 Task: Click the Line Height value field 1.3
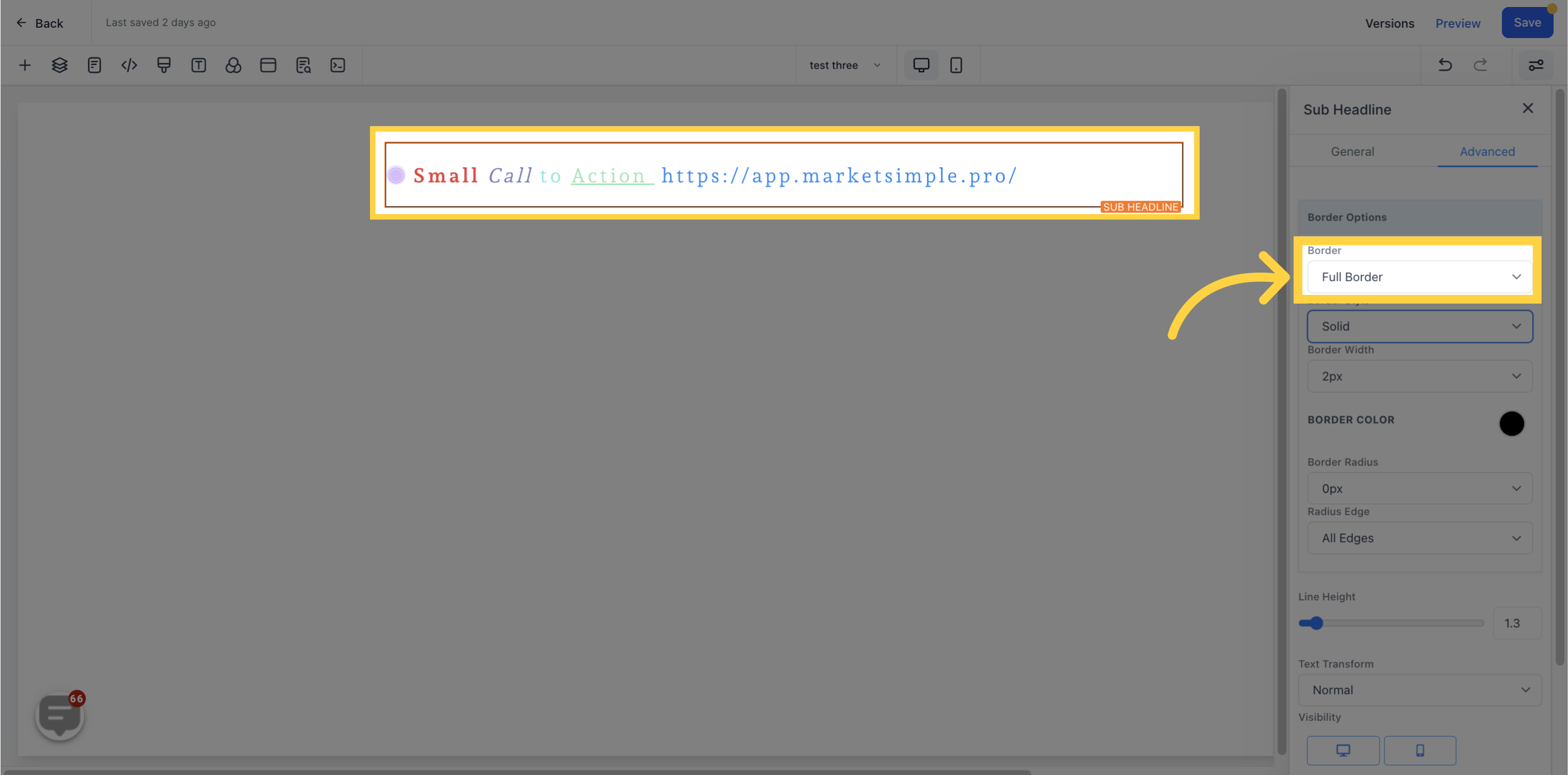(x=1516, y=623)
